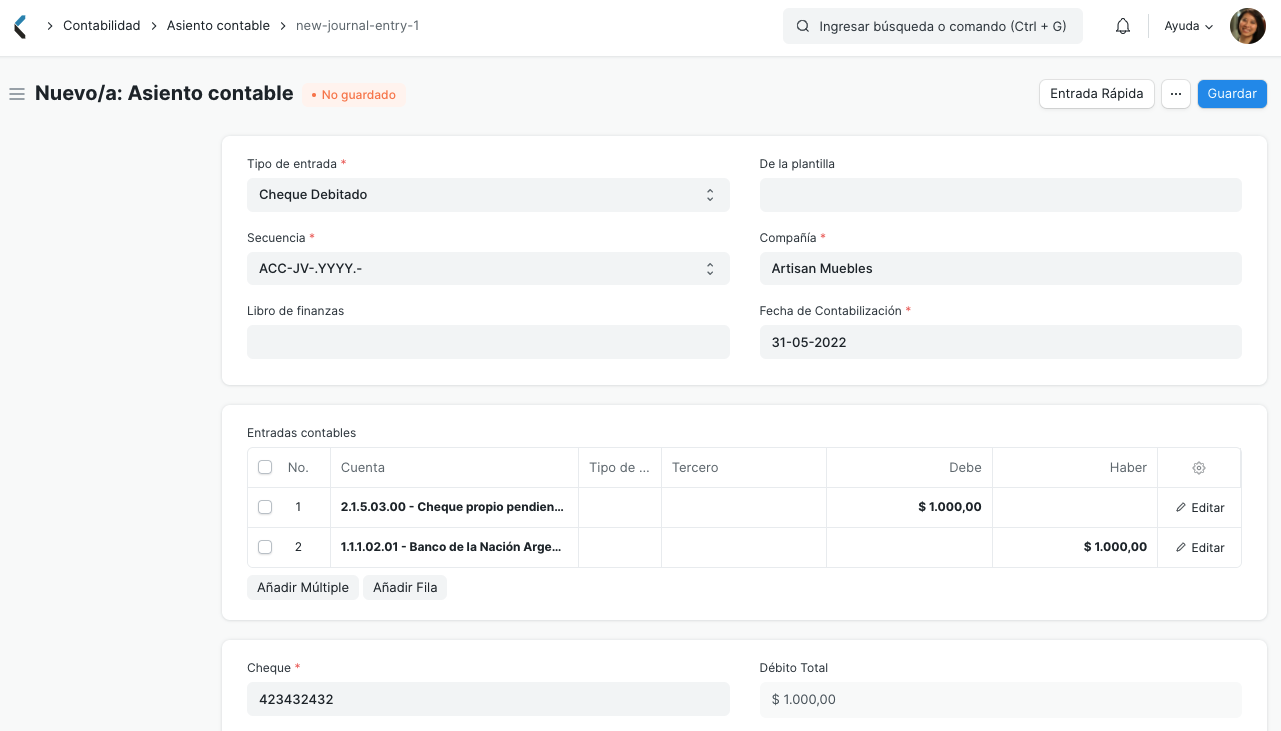This screenshot has height=731, width=1281.
Task: Click Cuenta column header
Action: pos(454,467)
